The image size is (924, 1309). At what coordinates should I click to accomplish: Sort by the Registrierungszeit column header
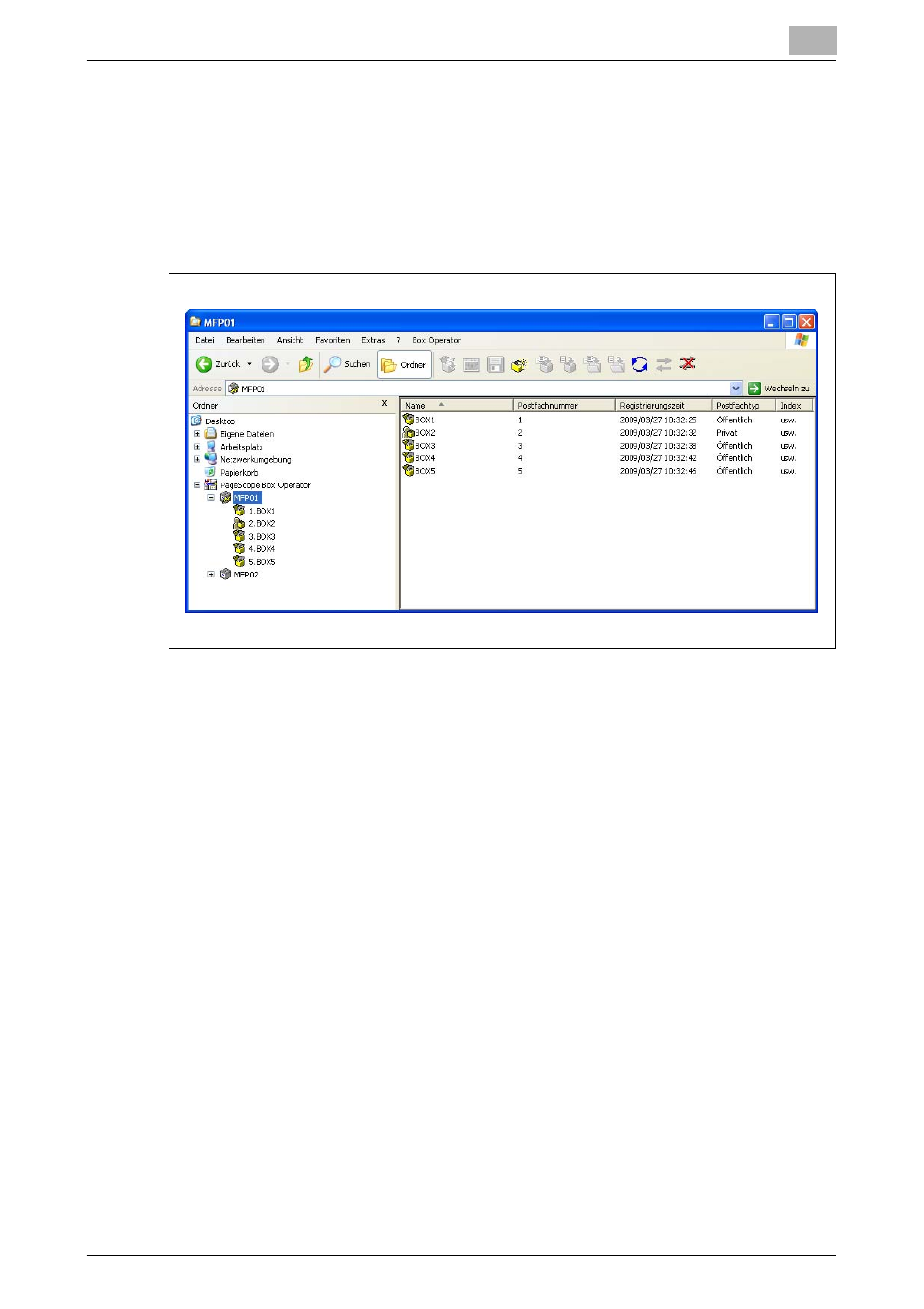(x=664, y=405)
